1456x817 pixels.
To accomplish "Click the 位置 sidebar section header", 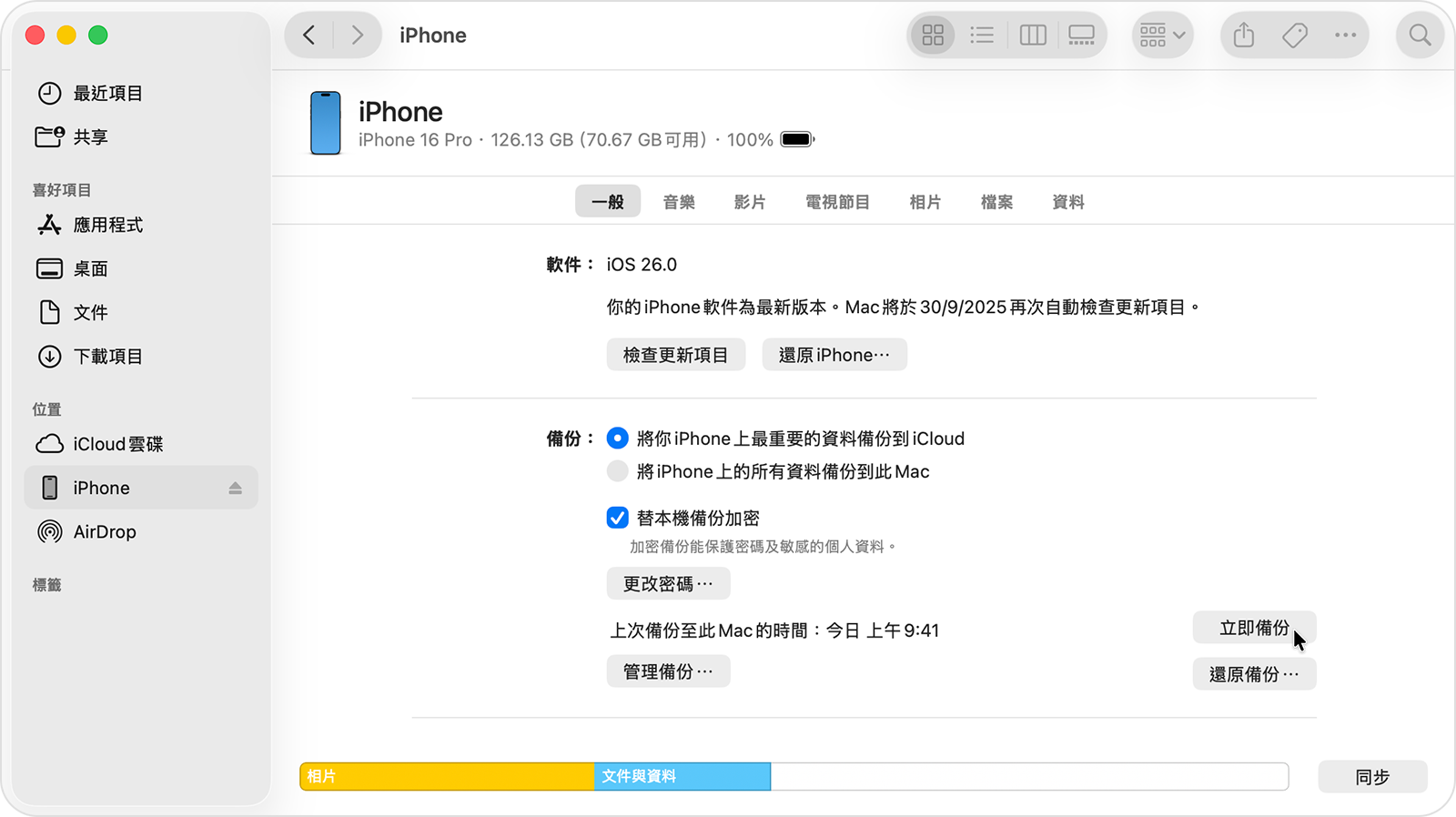I will [47, 409].
